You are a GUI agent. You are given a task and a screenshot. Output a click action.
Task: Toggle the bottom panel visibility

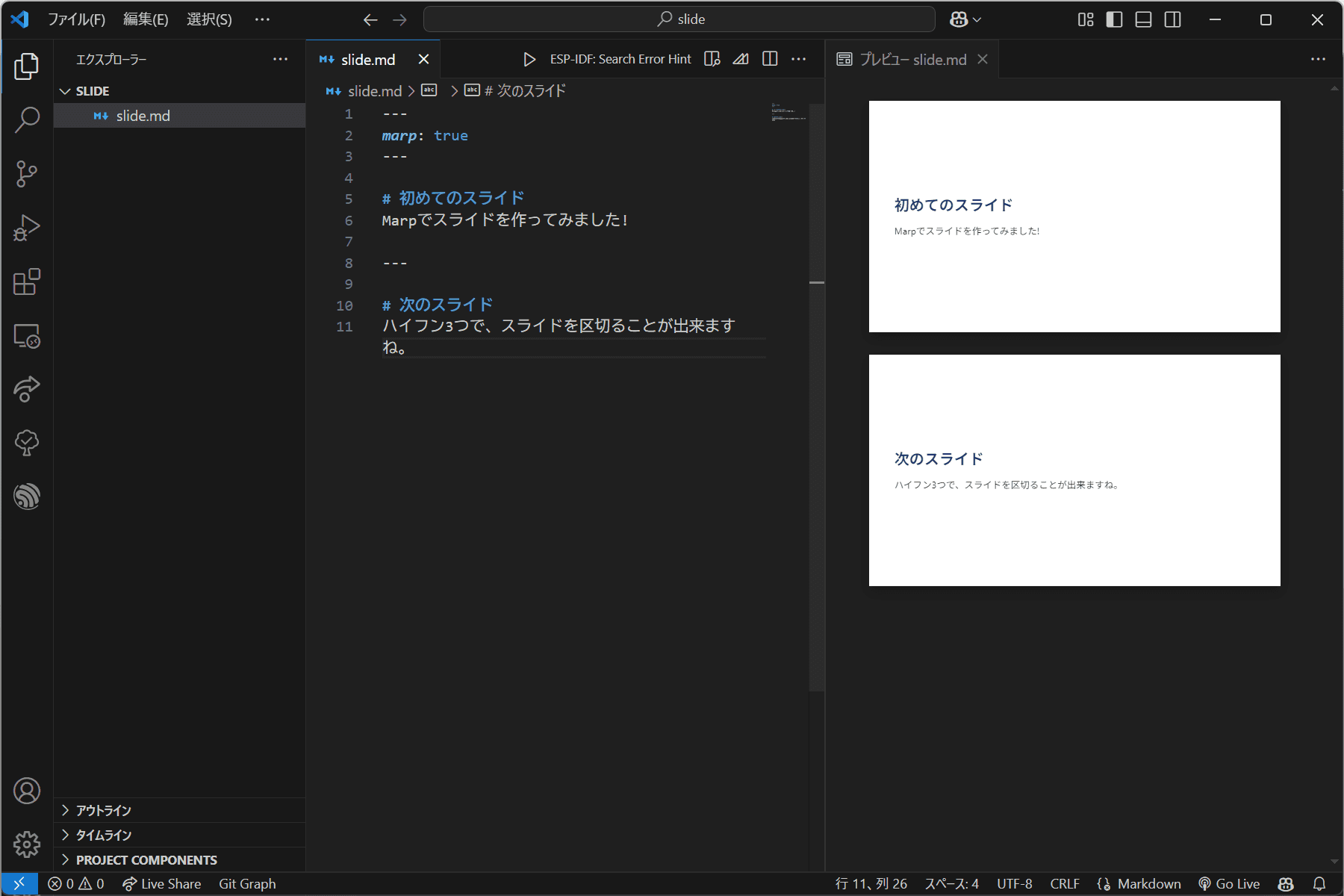(x=1143, y=19)
